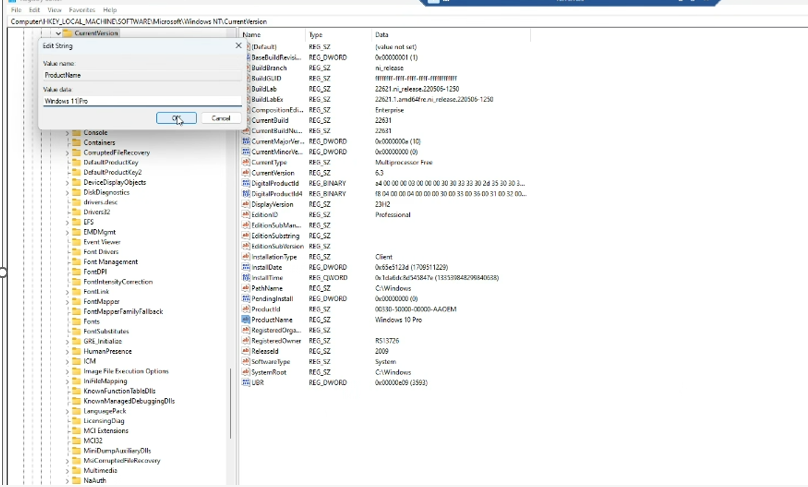This screenshot has width=808, height=487.
Task: Select the DefaultProductKey2 folder icon
Action: click(76, 172)
